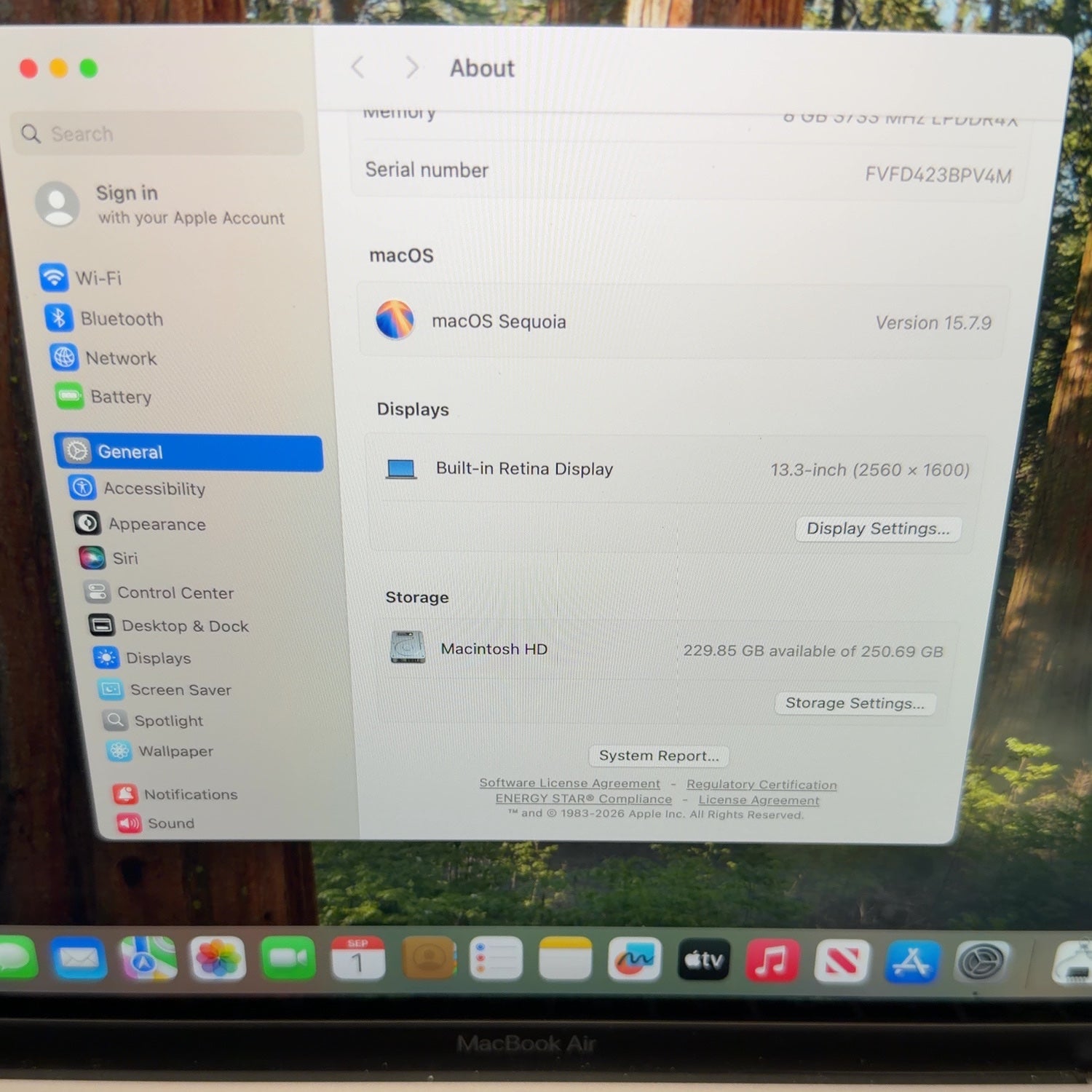This screenshot has height=1092, width=1092.
Task: Open Music from the Dock
Action: click(x=772, y=961)
